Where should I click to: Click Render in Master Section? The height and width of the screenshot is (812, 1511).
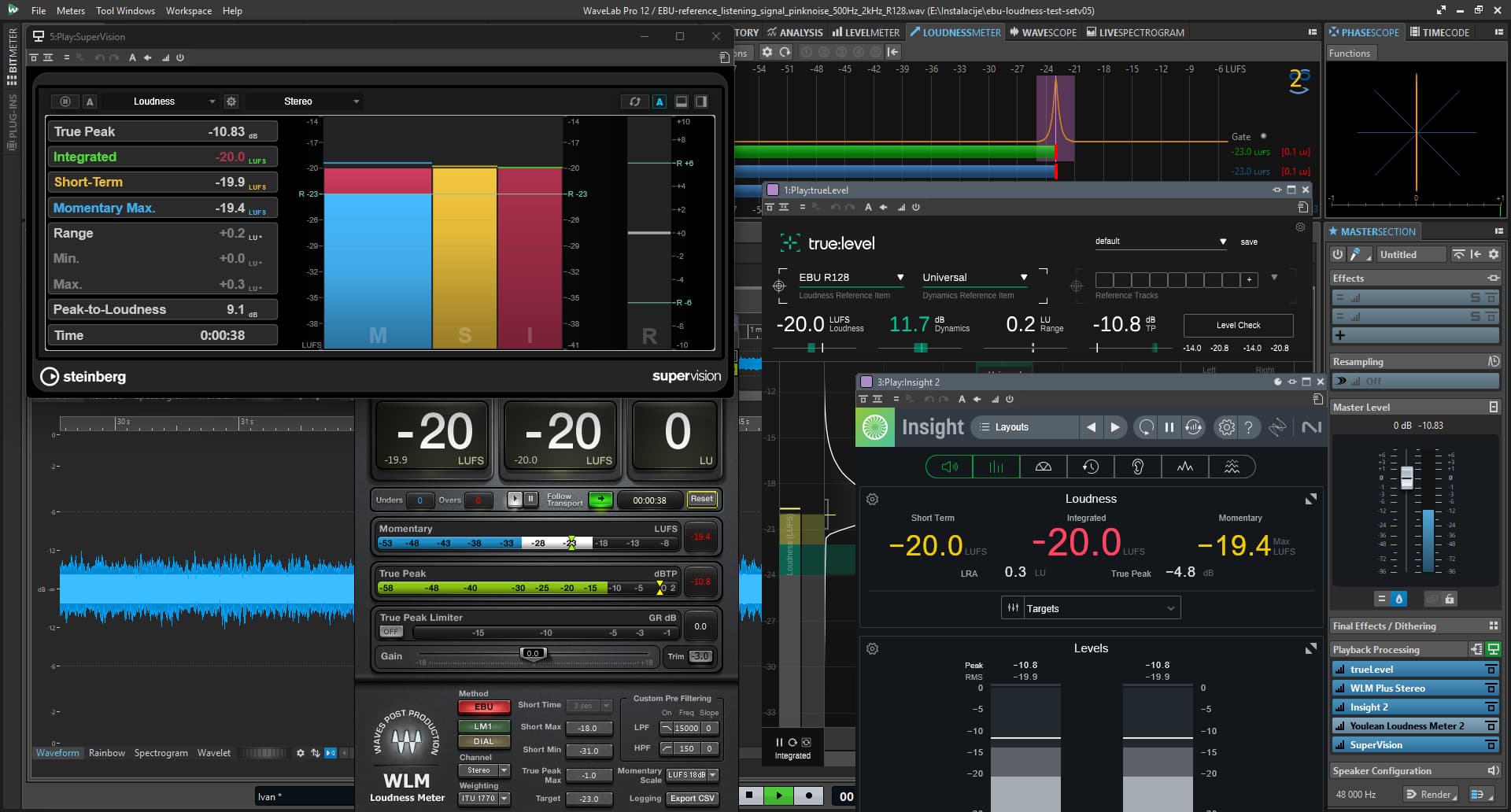tap(1431, 794)
